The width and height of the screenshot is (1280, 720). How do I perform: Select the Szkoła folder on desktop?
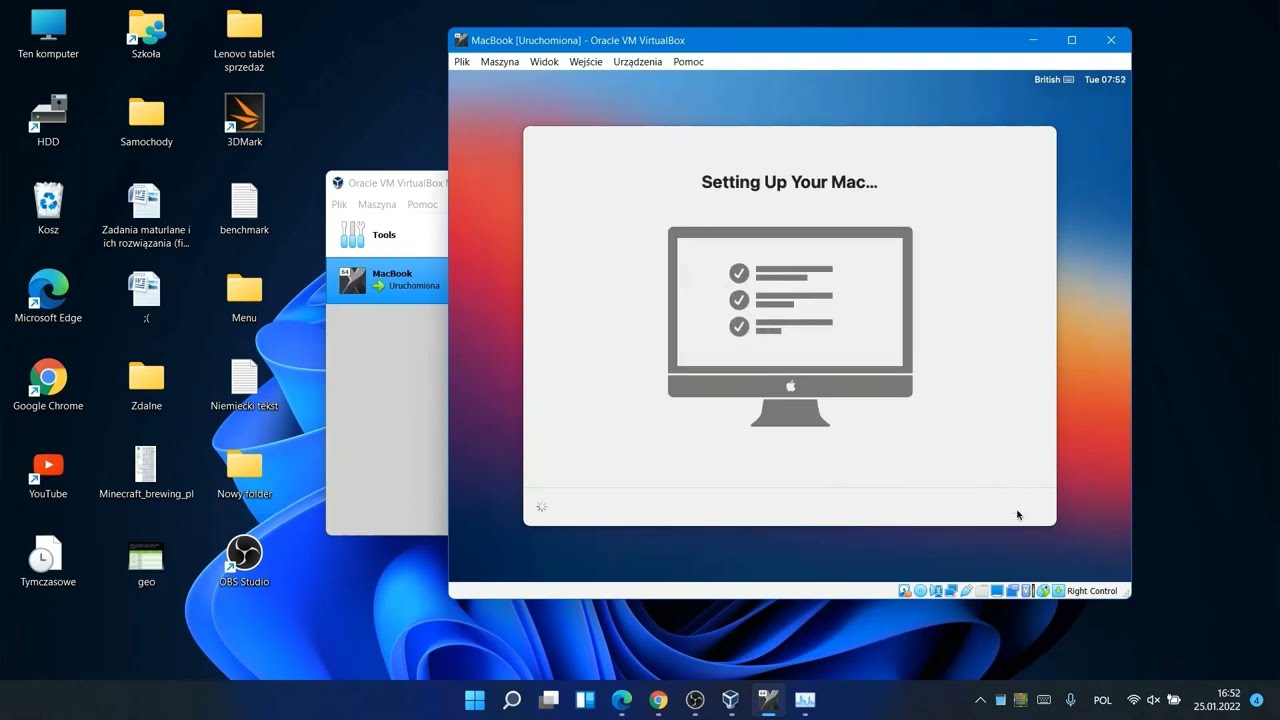pyautogui.click(x=146, y=34)
